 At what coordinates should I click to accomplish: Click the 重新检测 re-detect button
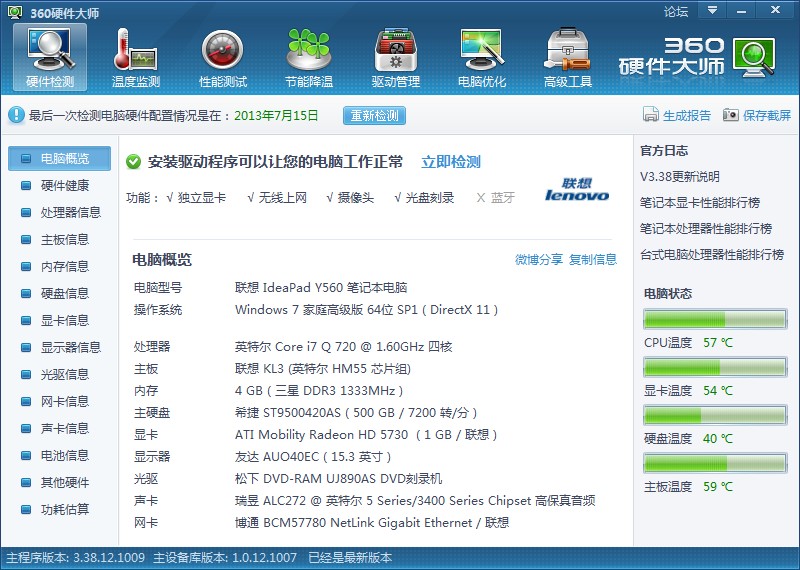coord(375,115)
